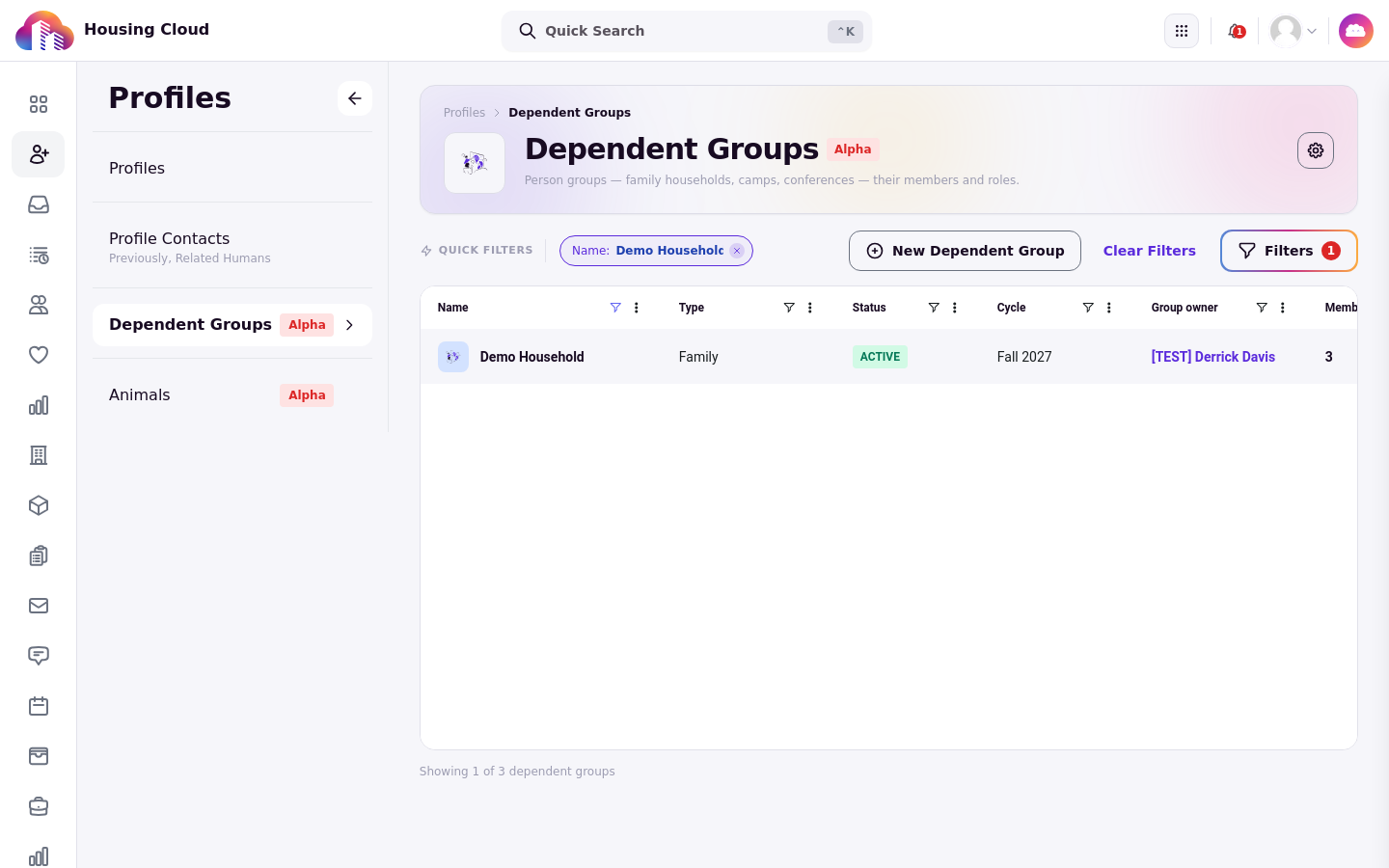Remove the Name: Demo Household filter chip
The width and height of the screenshot is (1389, 868).
737,251
